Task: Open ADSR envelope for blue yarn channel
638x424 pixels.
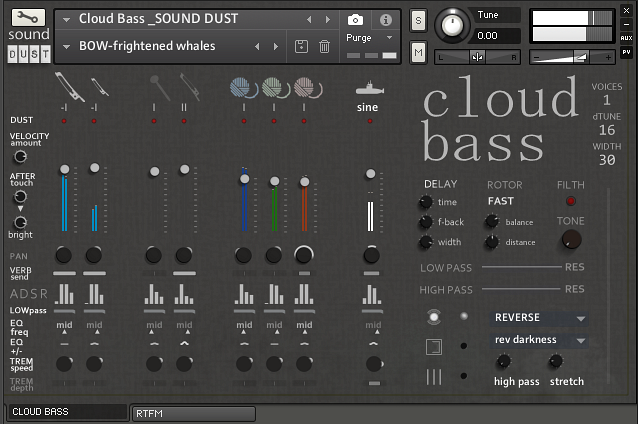Action: 244,294
